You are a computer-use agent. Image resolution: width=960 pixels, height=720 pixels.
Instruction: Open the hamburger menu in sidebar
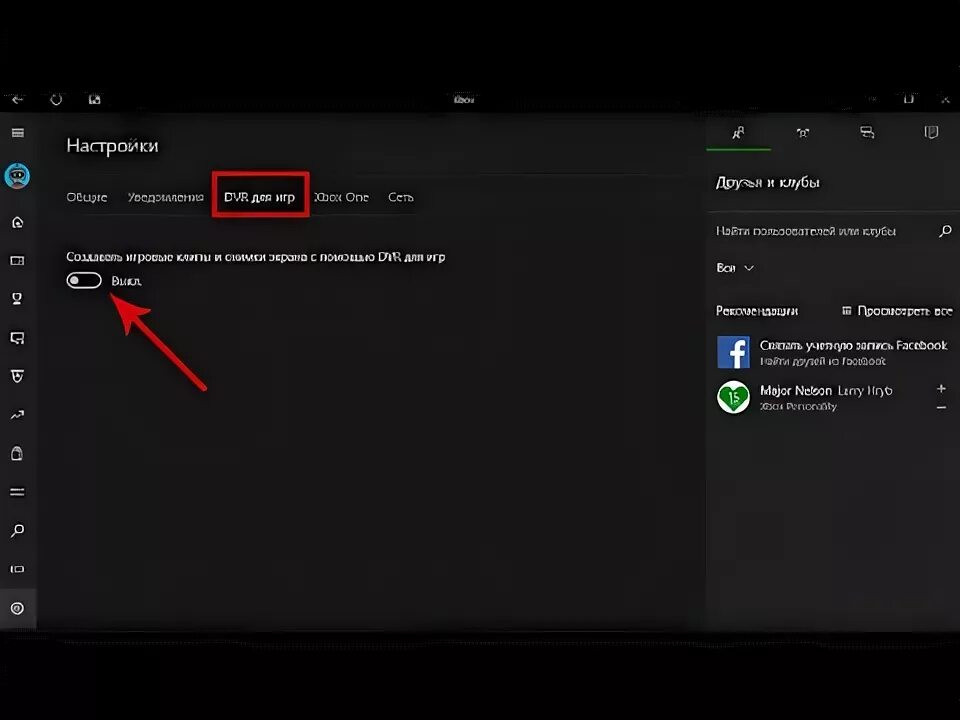(18, 133)
